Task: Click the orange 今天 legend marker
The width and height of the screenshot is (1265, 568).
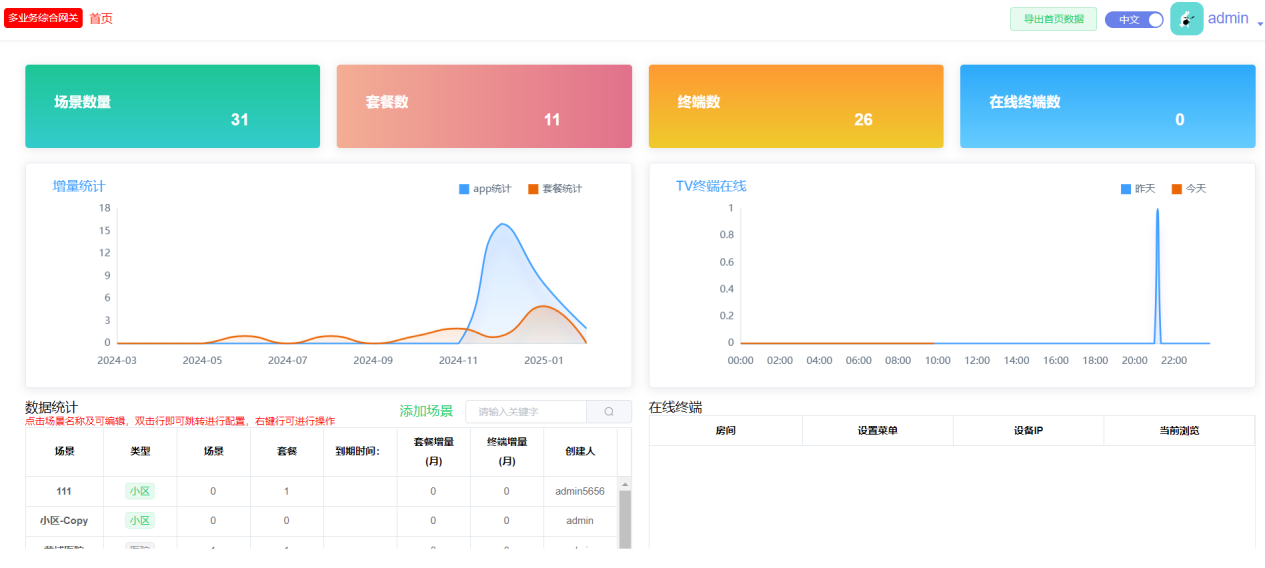Action: pos(1176,189)
